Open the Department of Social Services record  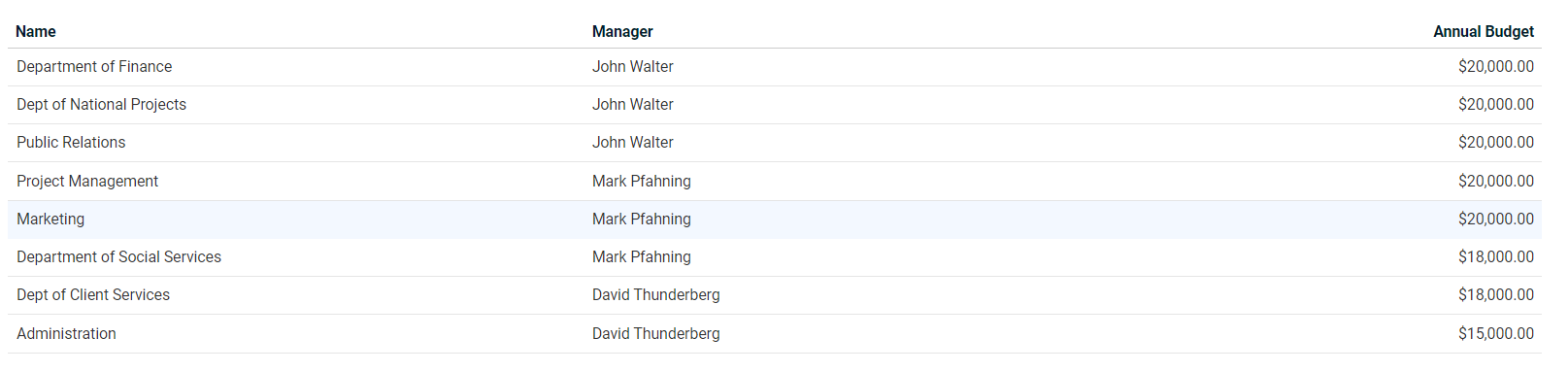[x=774, y=257]
